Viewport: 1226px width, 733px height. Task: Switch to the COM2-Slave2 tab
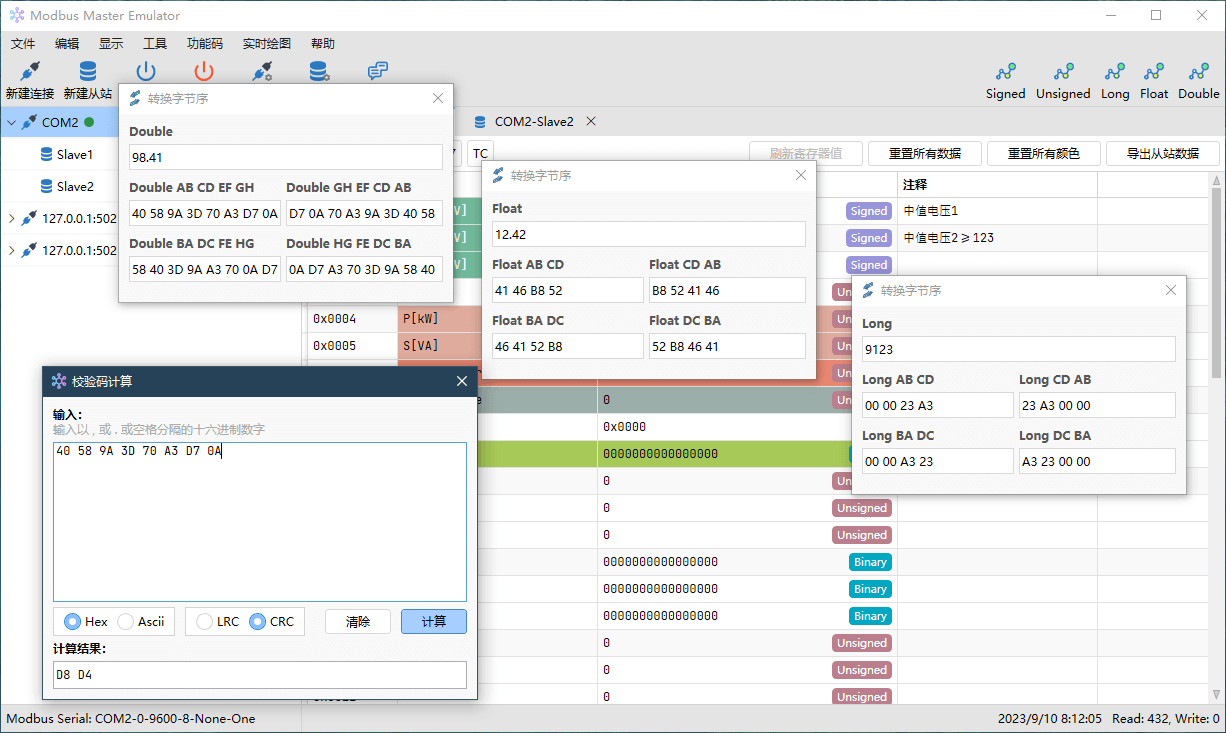coord(534,121)
